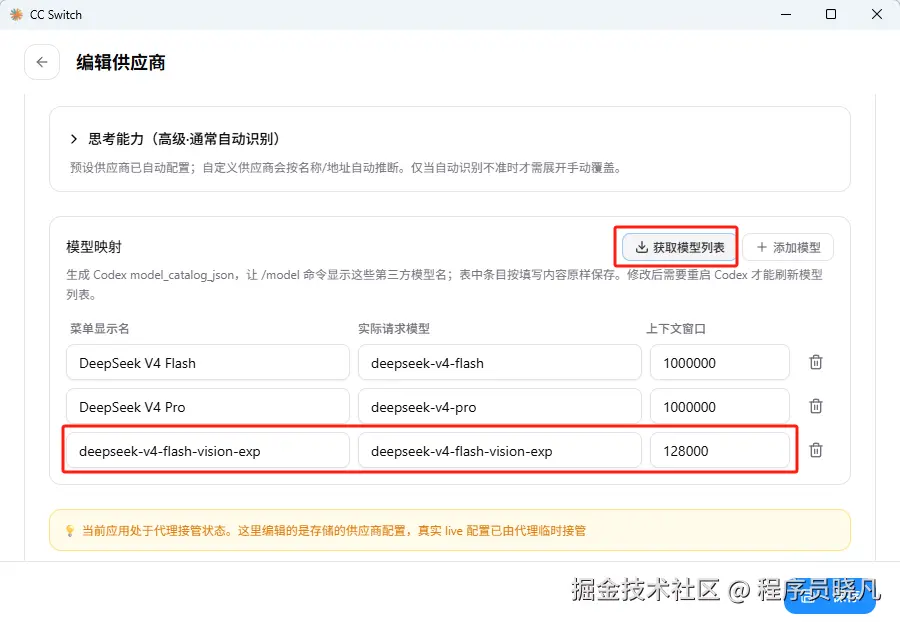Maximize the CC Switch window
Screen dimensions: 900x622
tap(831, 14)
